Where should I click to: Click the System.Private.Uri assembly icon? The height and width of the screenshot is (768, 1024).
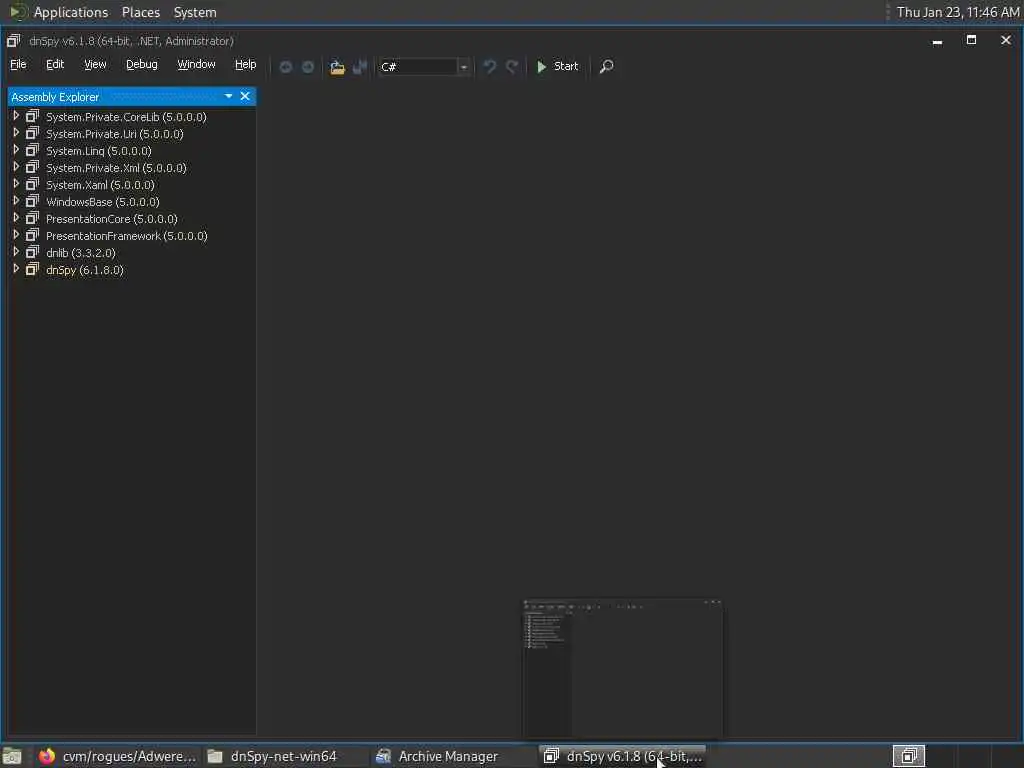(x=32, y=133)
